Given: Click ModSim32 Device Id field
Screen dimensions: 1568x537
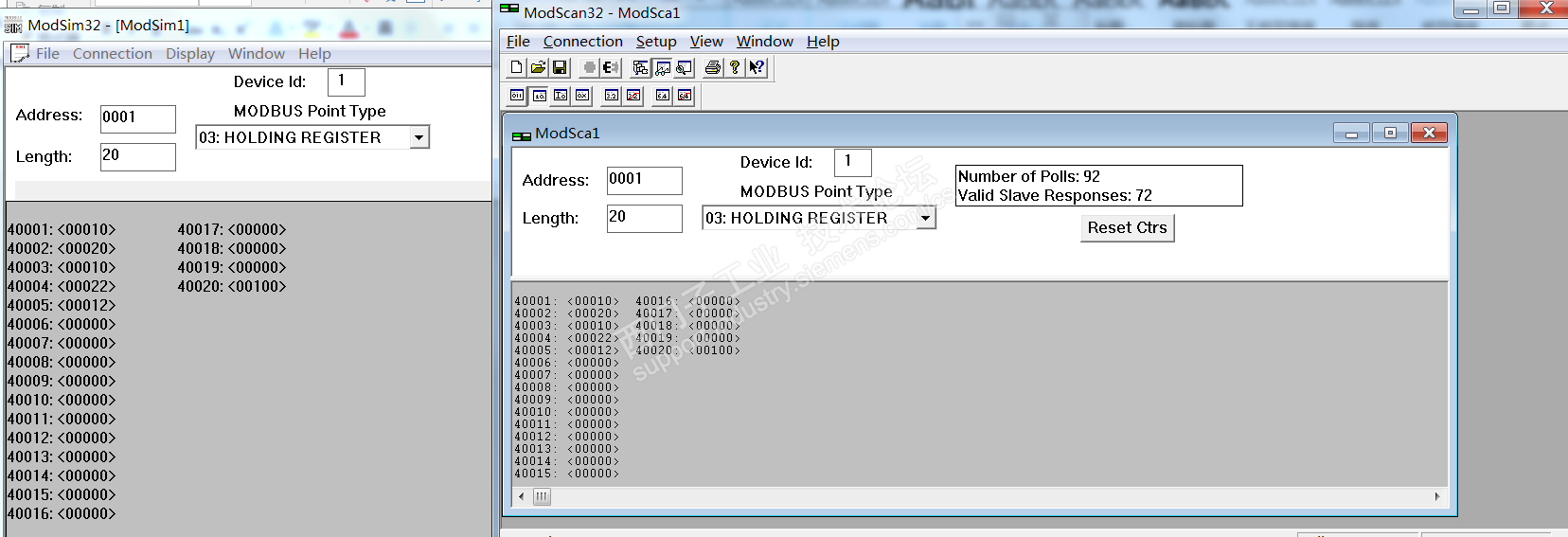Looking at the screenshot, I should (347, 81).
